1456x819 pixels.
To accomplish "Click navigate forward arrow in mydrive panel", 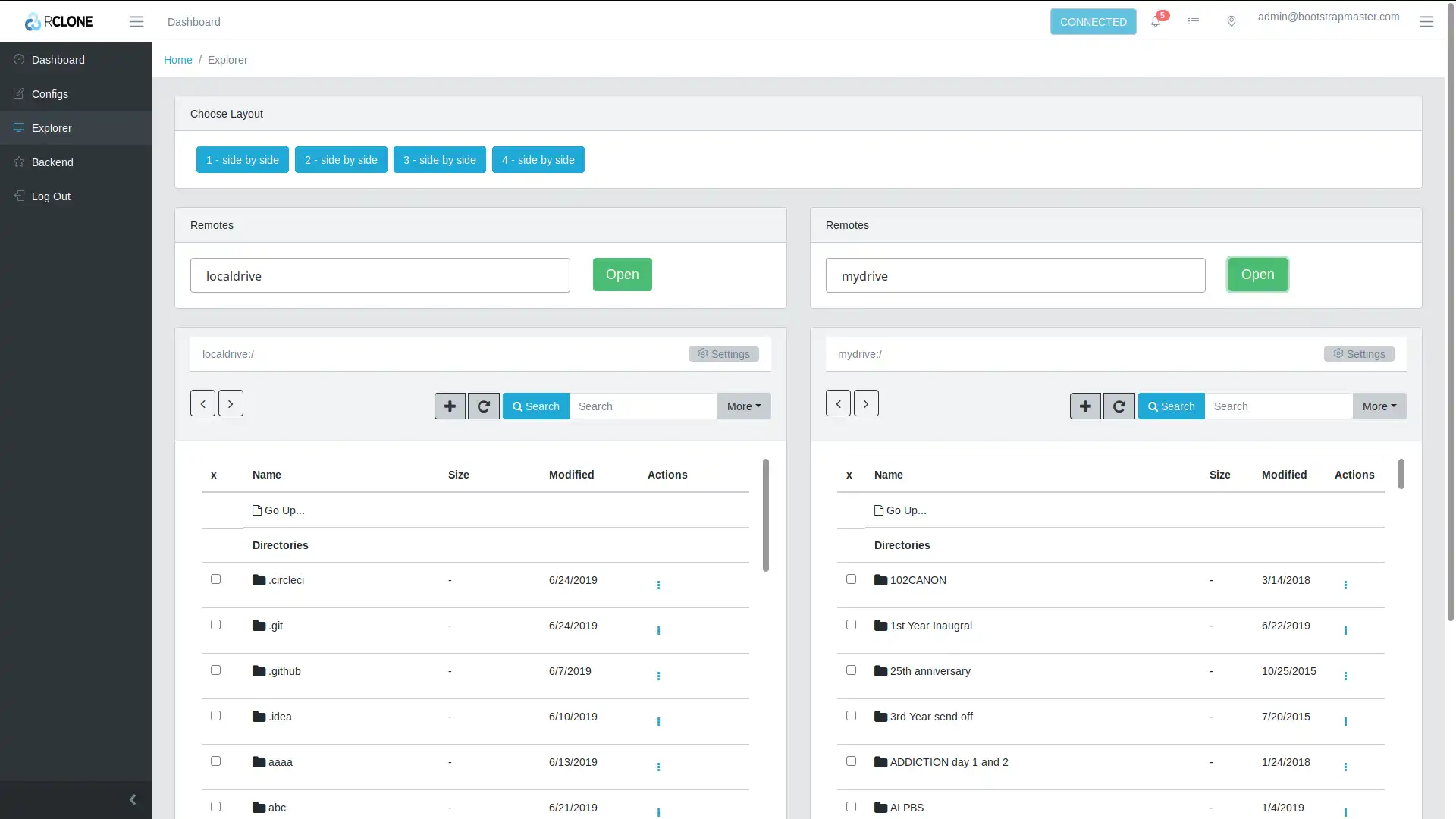I will coord(865,403).
